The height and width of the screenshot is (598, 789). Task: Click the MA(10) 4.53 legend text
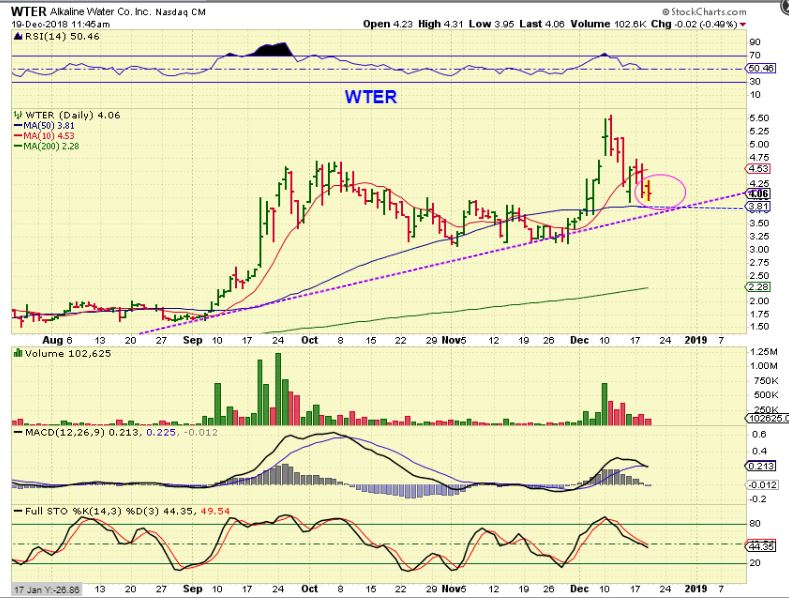[49, 136]
